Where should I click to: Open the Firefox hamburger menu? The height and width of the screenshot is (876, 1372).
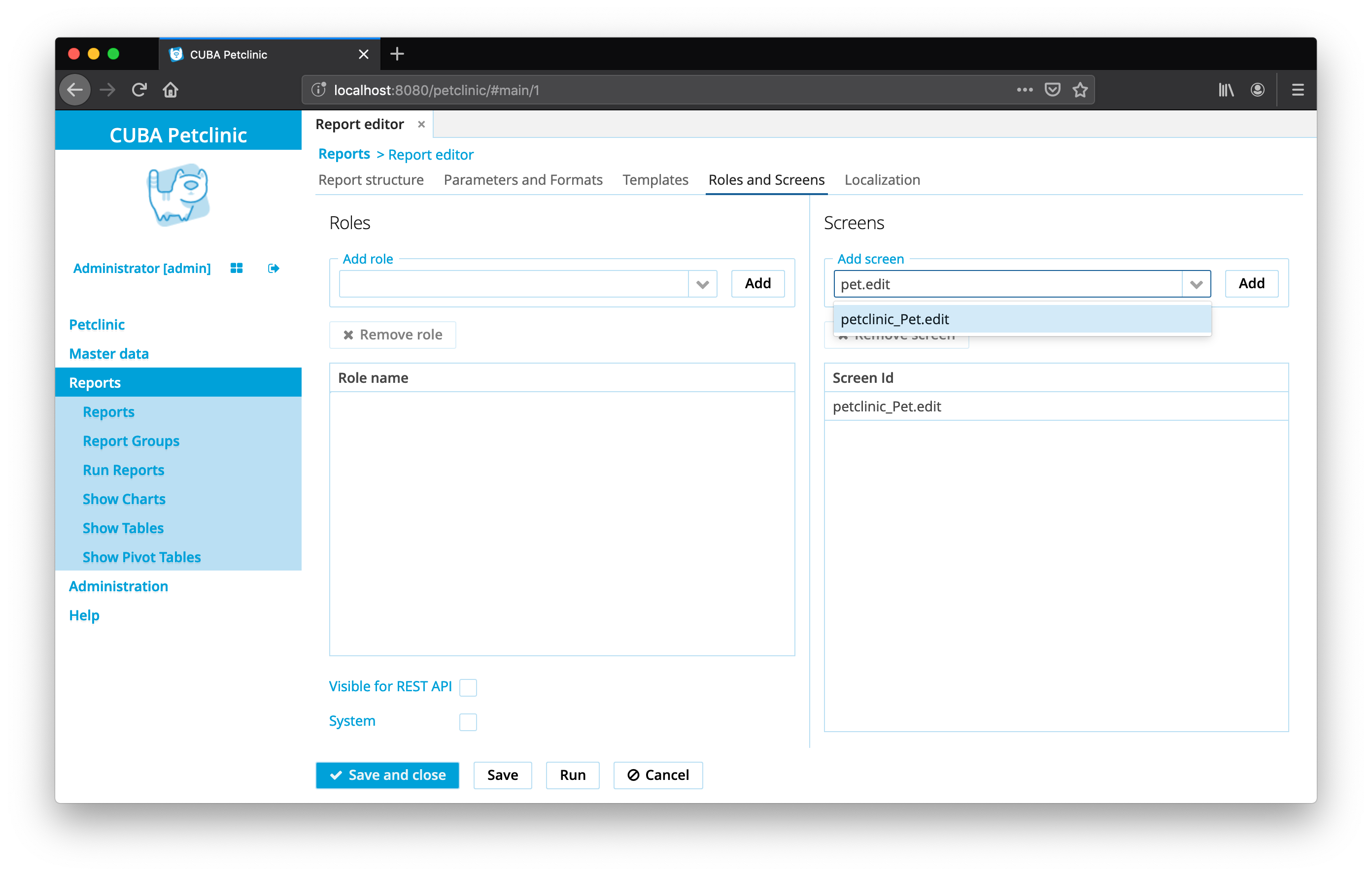tap(1298, 90)
